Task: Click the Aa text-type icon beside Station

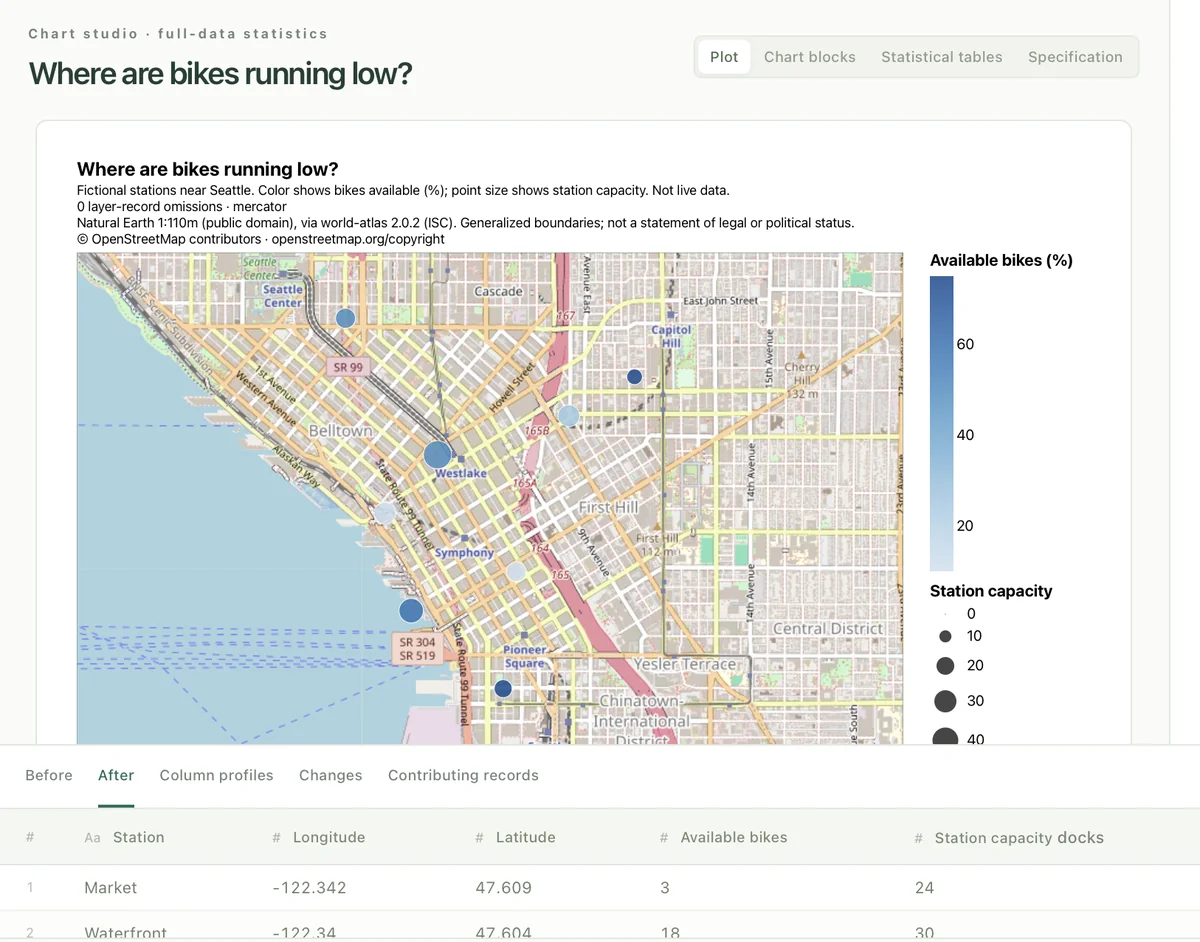Action: (92, 838)
